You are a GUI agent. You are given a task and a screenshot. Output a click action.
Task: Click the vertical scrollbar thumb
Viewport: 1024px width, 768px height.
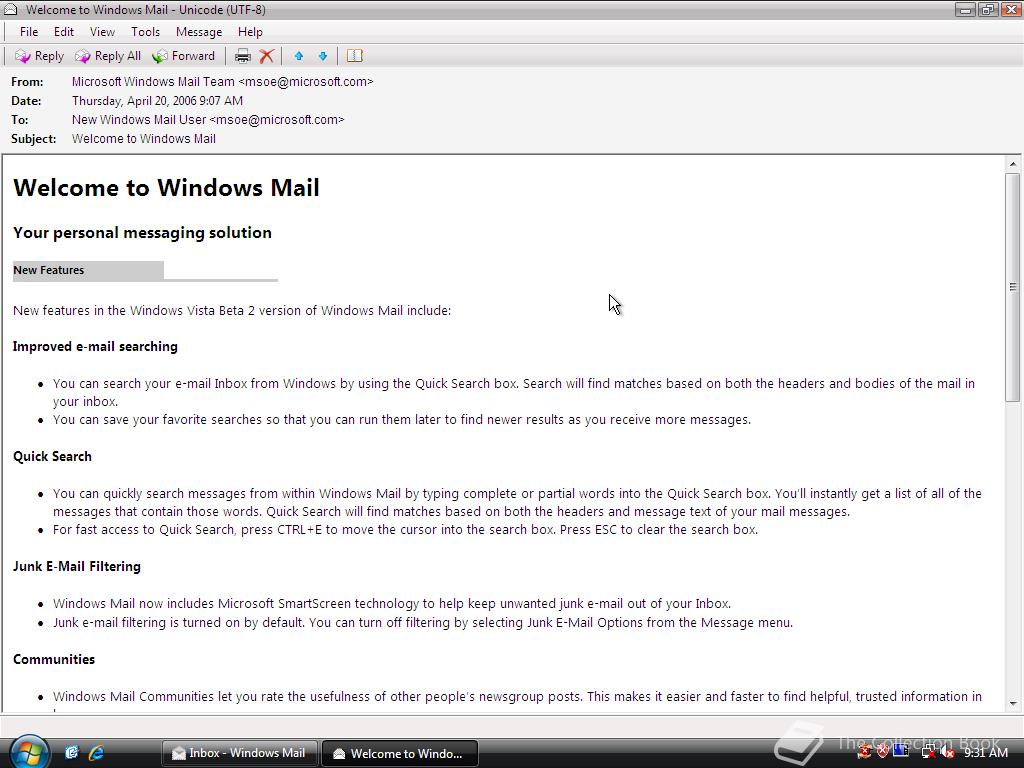pyautogui.click(x=1013, y=287)
